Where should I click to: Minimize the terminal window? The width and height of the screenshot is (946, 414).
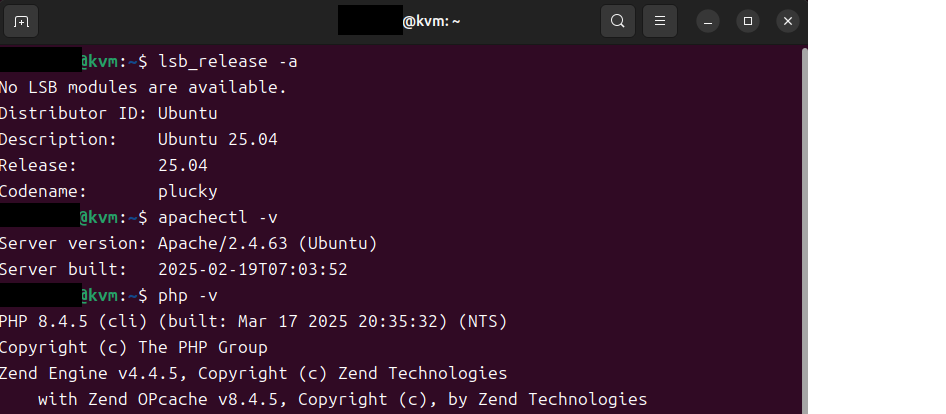pyautogui.click(x=708, y=22)
